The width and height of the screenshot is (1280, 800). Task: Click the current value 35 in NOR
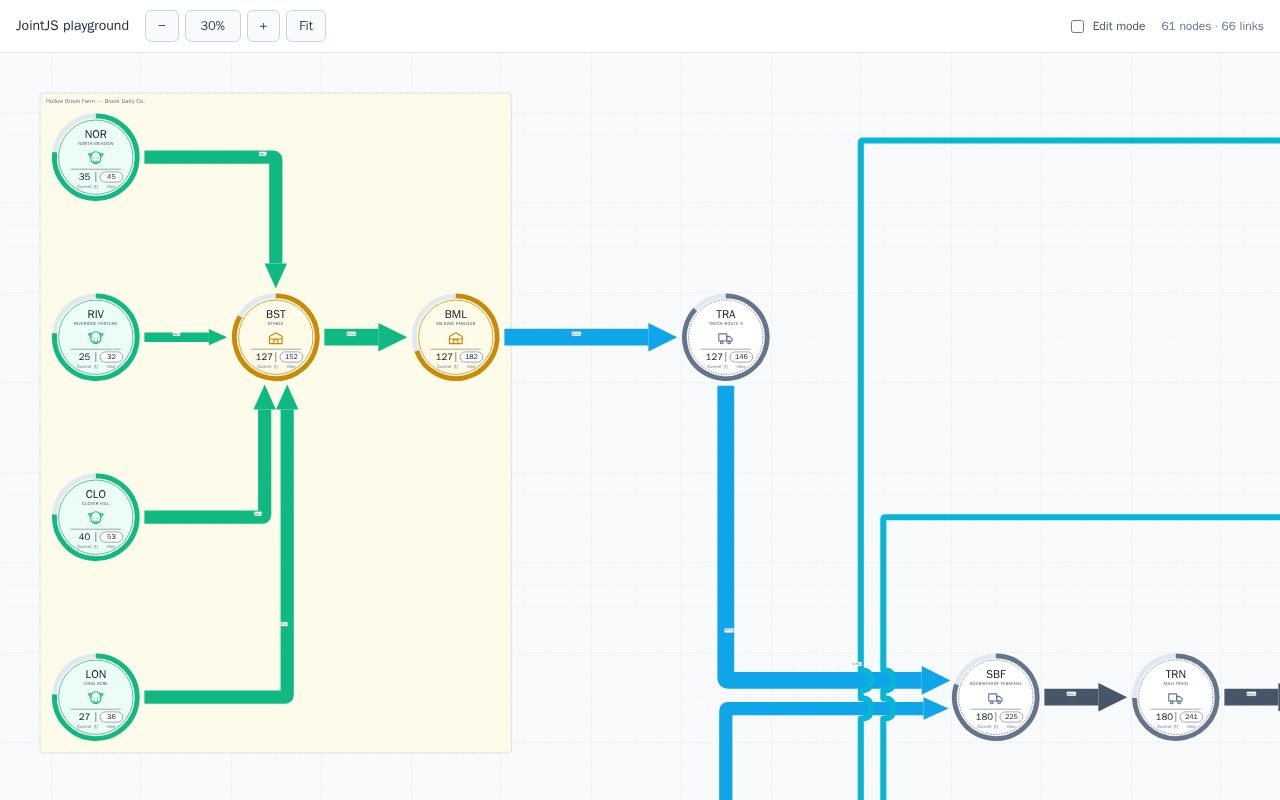point(84,177)
